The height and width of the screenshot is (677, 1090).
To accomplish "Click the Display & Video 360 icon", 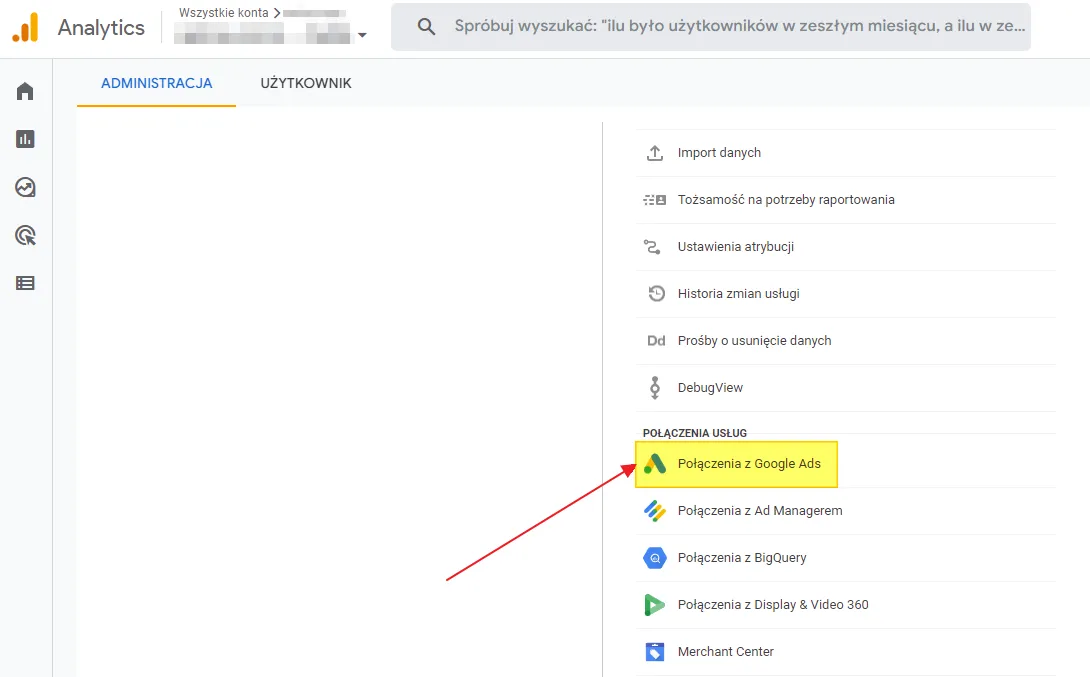I will click(654, 605).
